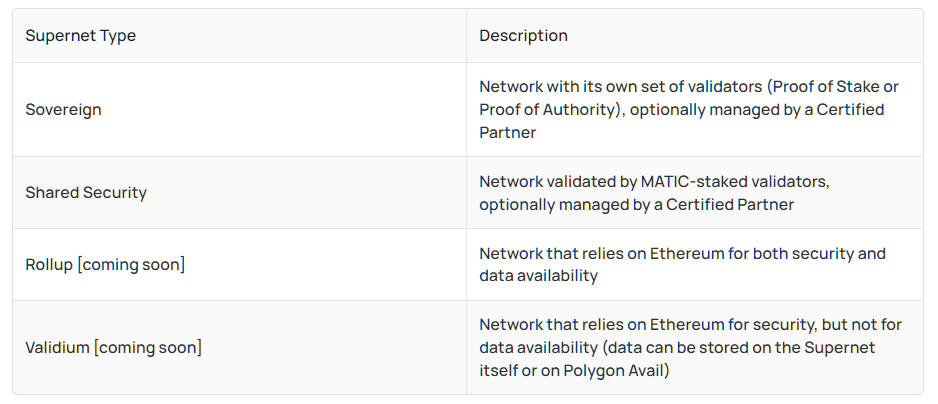Click the MATIC-staked validators text
The width and height of the screenshot is (938, 404).
coord(735,181)
